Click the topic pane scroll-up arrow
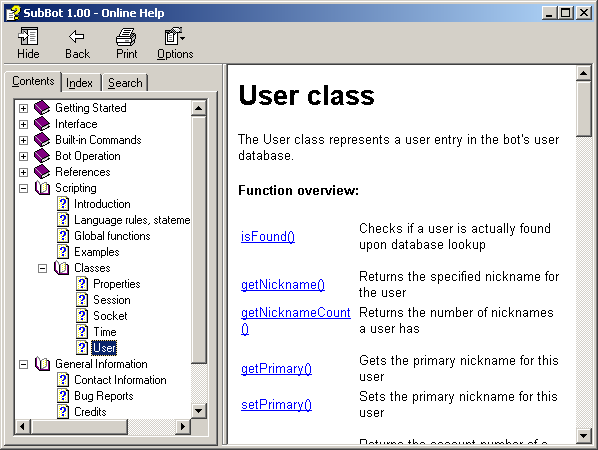The height and width of the screenshot is (450, 598). coord(584,72)
